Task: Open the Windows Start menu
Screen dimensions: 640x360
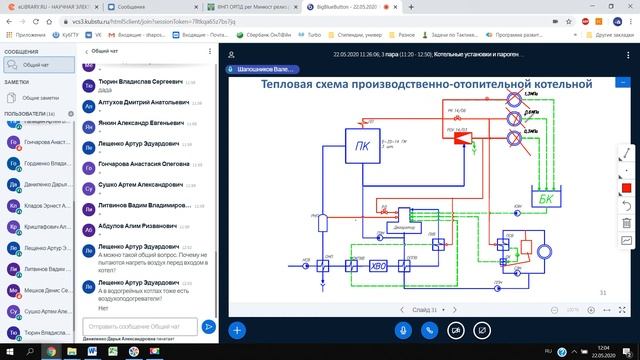Action: (10, 351)
